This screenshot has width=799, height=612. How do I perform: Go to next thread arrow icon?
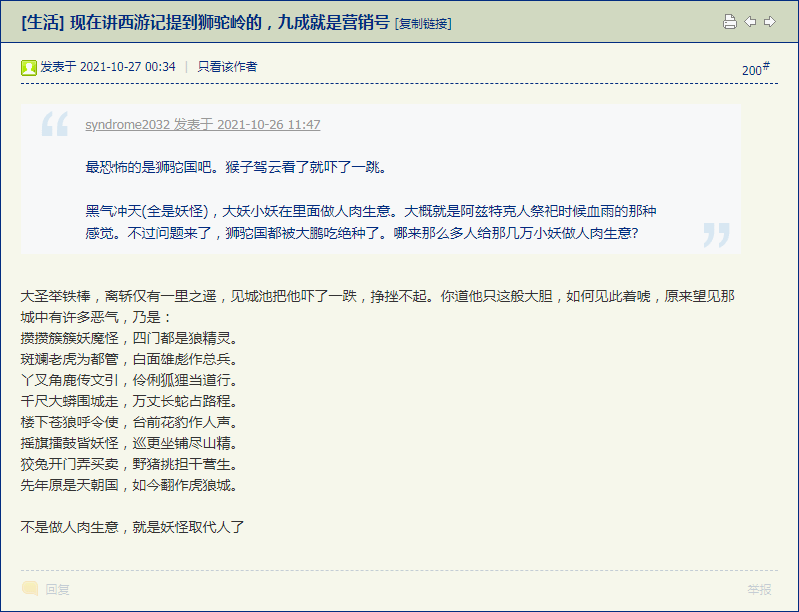coord(769,22)
